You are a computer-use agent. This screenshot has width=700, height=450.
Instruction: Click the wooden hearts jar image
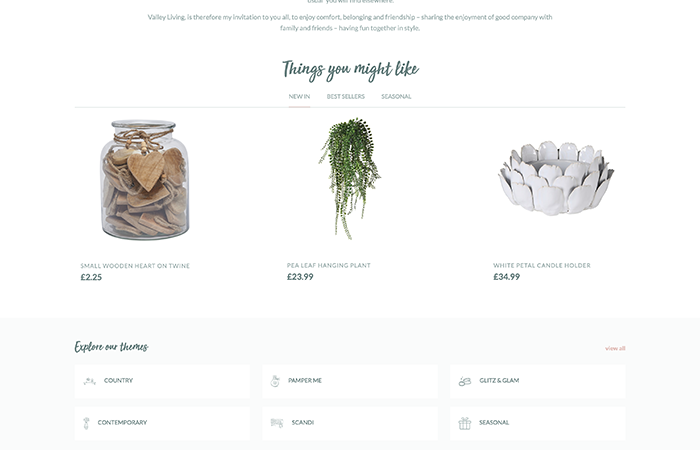click(x=145, y=179)
